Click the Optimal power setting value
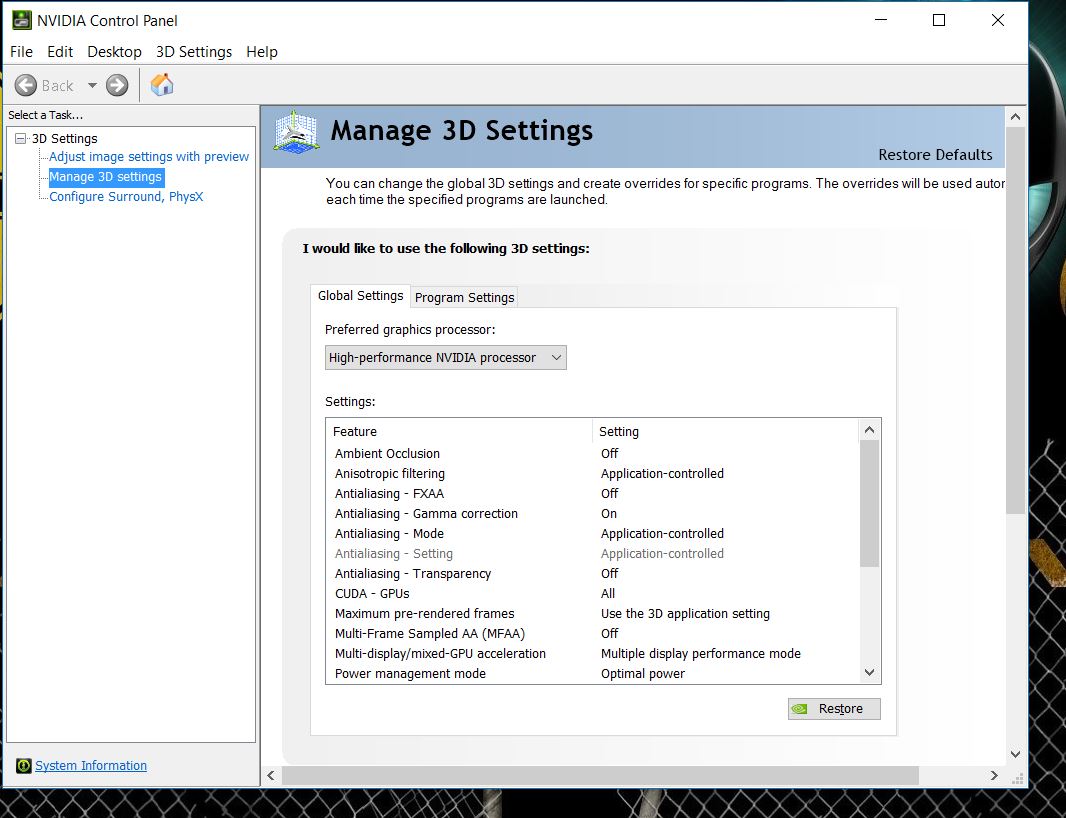 (642, 674)
